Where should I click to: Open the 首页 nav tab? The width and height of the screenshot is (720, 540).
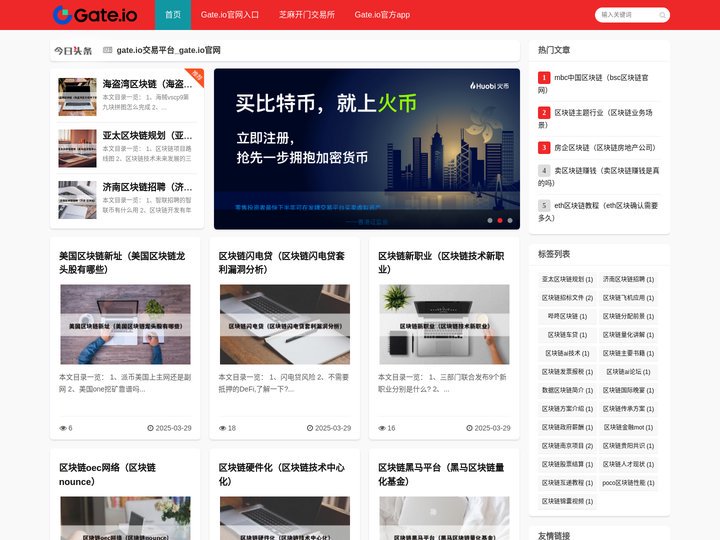pyautogui.click(x=173, y=15)
